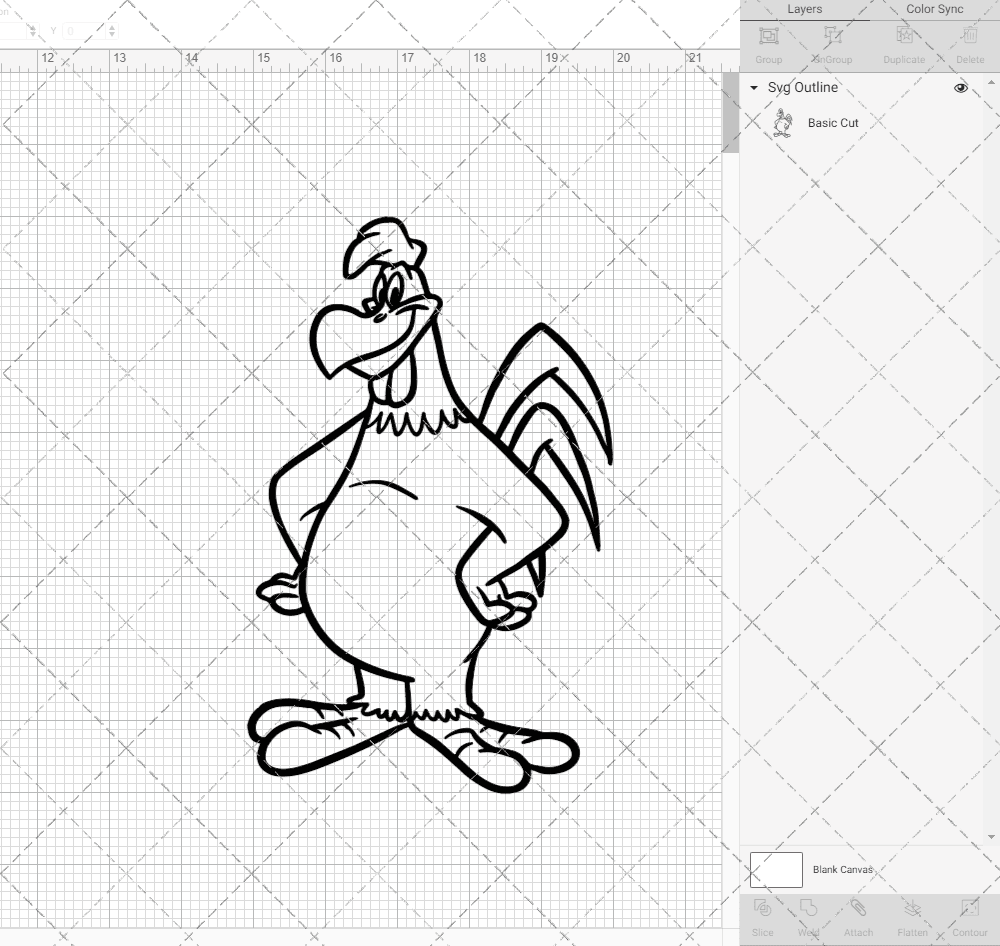Image resolution: width=1000 pixels, height=946 pixels.
Task: Click the rooster outline drawing on canvas
Action: [x=429, y=505]
